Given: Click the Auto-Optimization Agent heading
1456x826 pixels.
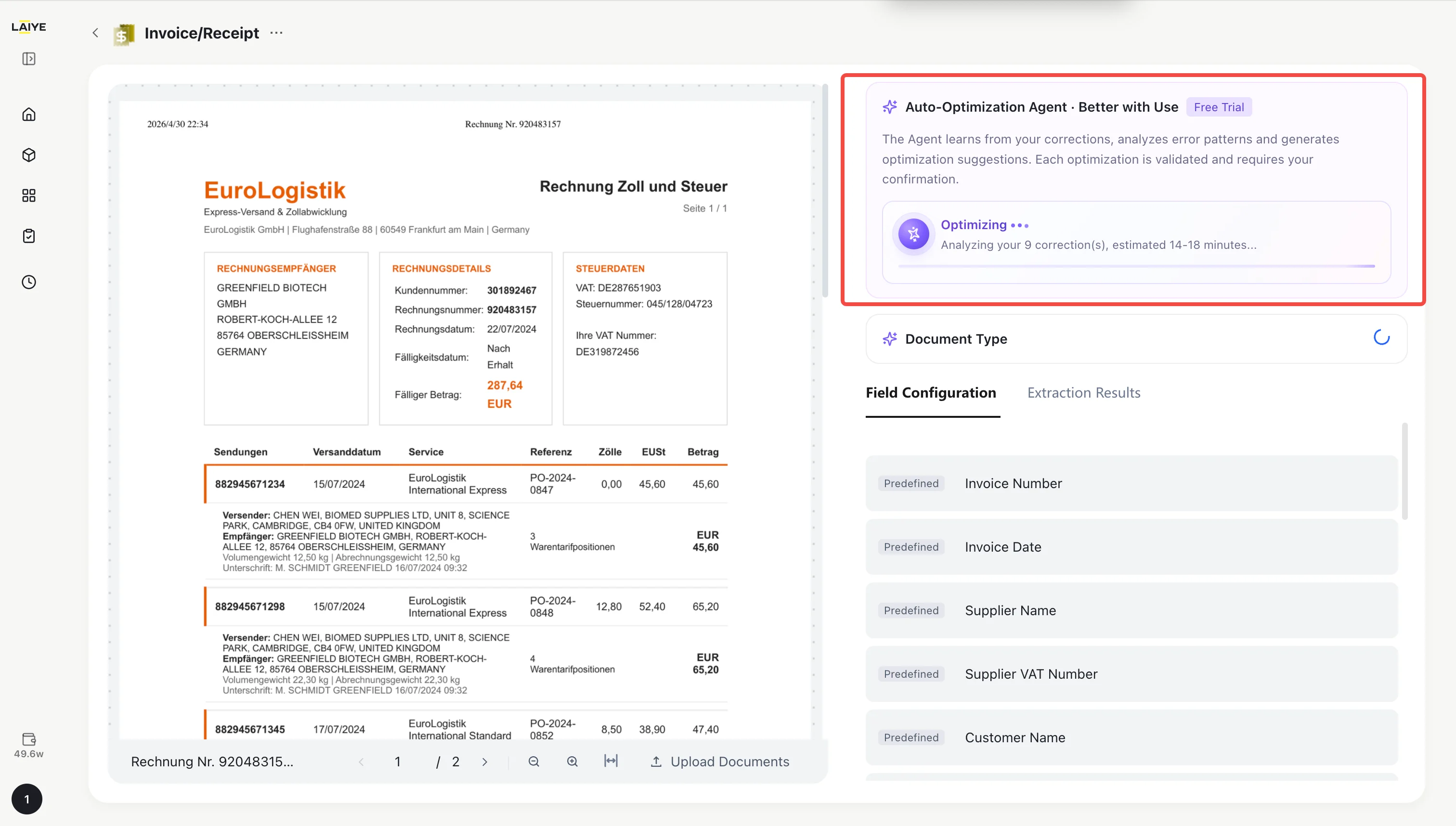Looking at the screenshot, I should tap(1042, 107).
